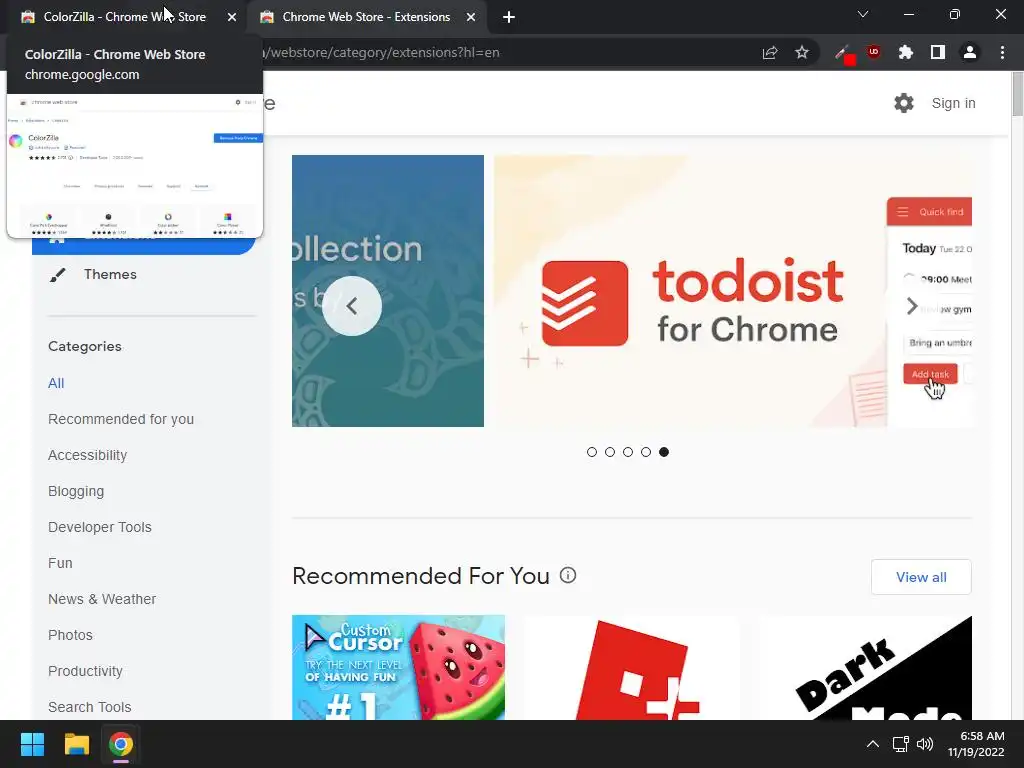Image resolution: width=1024 pixels, height=768 pixels.
Task: Open the volume tray icon
Action: (925, 744)
